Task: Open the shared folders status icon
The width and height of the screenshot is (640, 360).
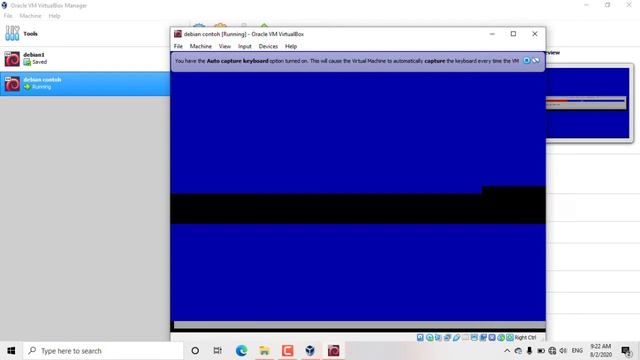Action: pyautogui.click(x=466, y=338)
